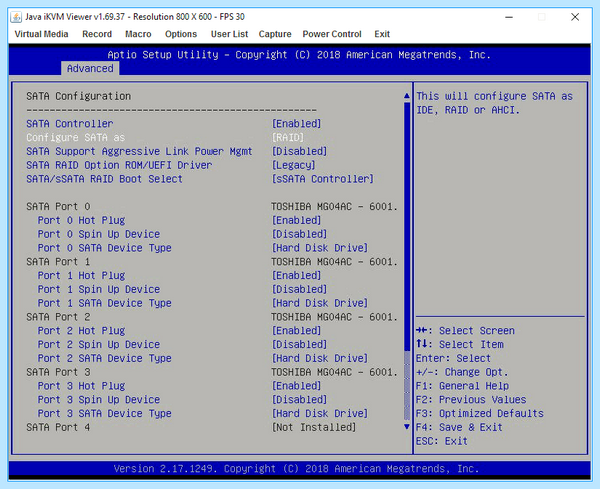Minimize the iKVM Viewer window
Viewport: 600px width, 489px height.
point(509,17)
